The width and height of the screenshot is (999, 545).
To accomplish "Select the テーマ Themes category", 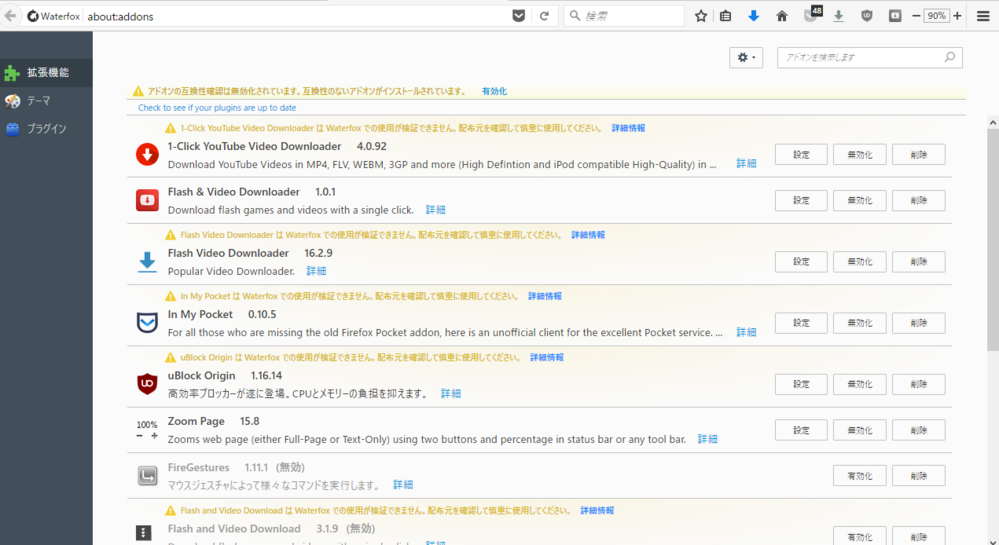I will click(46, 101).
